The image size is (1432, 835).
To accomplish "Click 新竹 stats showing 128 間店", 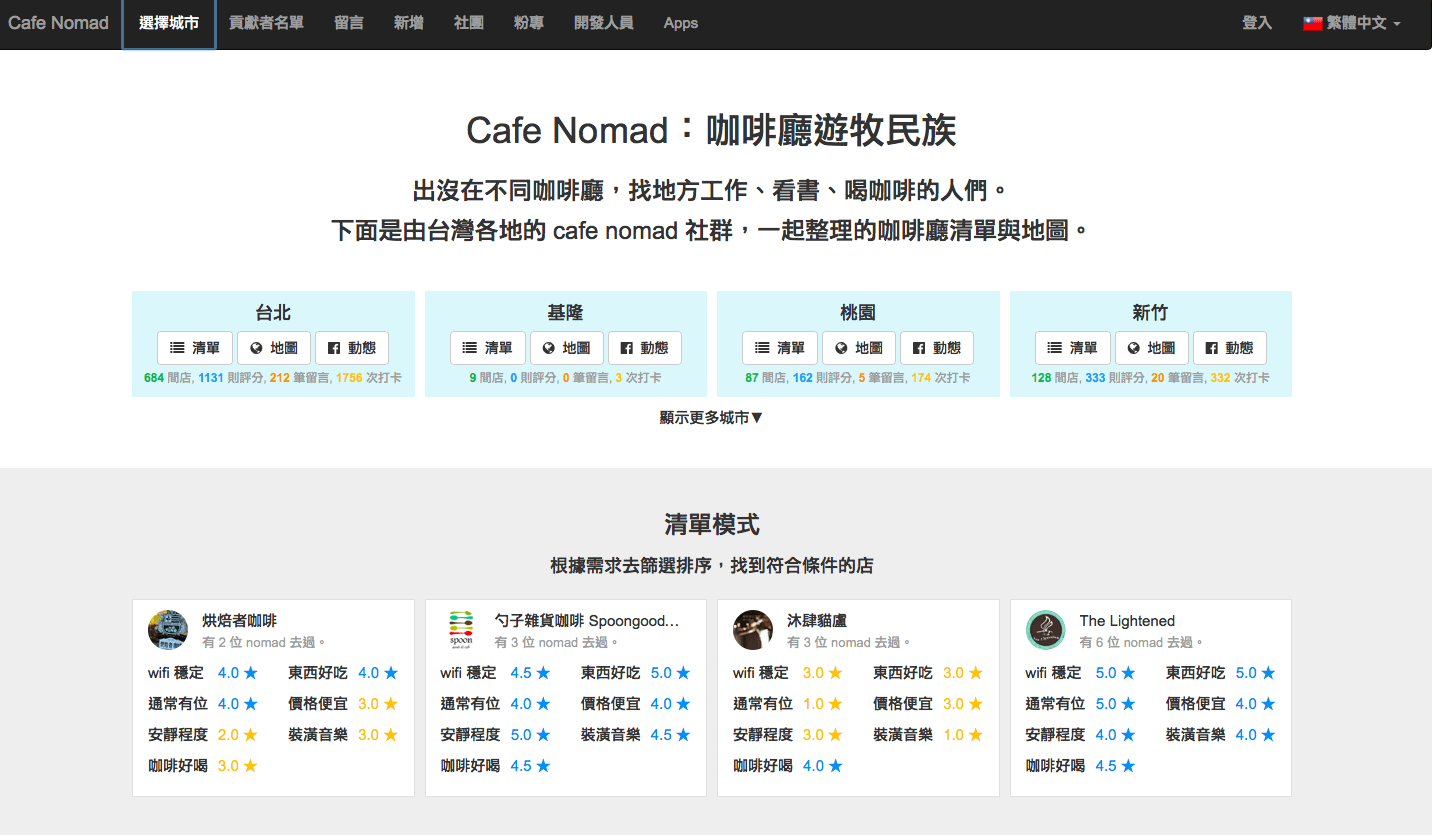I will tap(1151, 378).
